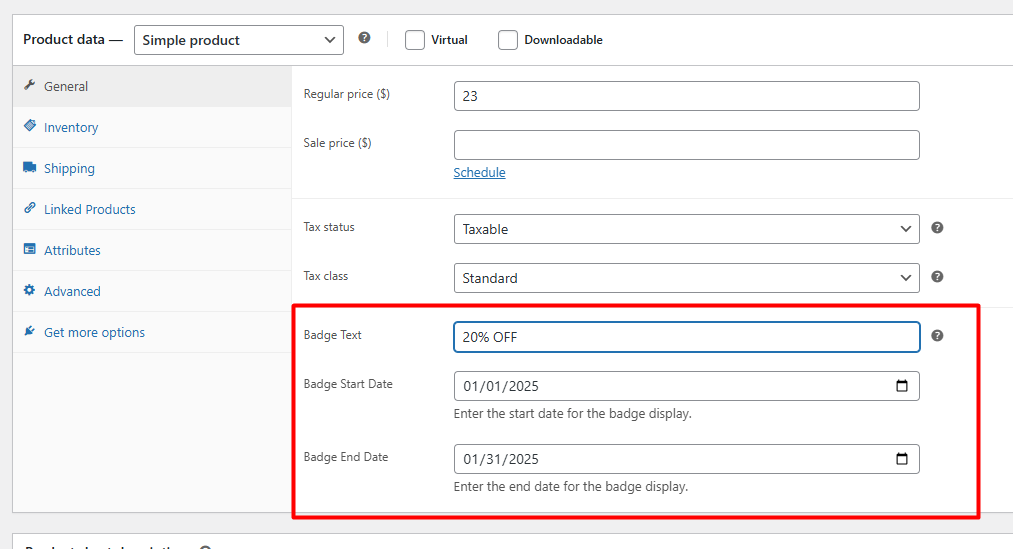
Task: Open the Tax class Standard dropdown
Action: (x=686, y=278)
